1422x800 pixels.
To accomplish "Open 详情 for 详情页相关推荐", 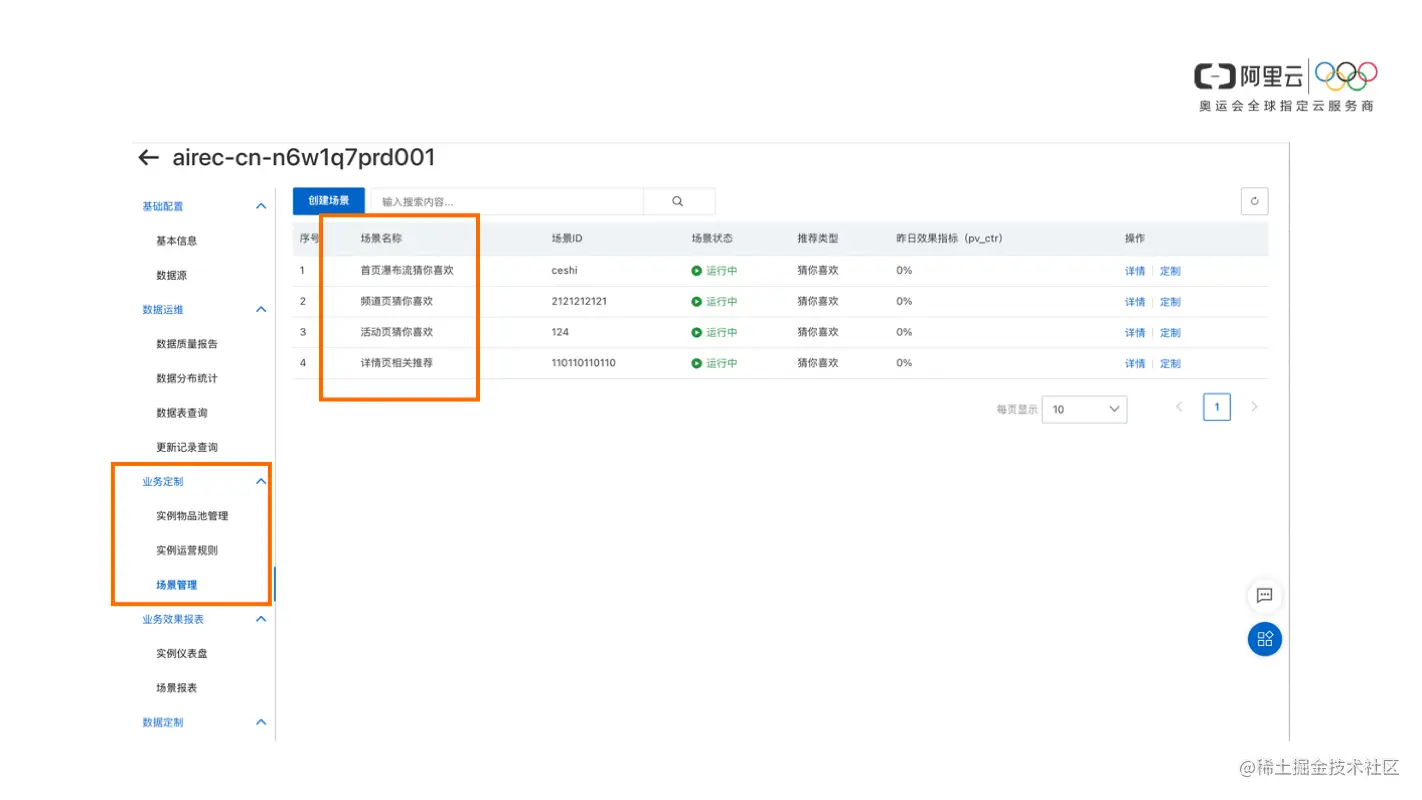I will tap(1135, 363).
